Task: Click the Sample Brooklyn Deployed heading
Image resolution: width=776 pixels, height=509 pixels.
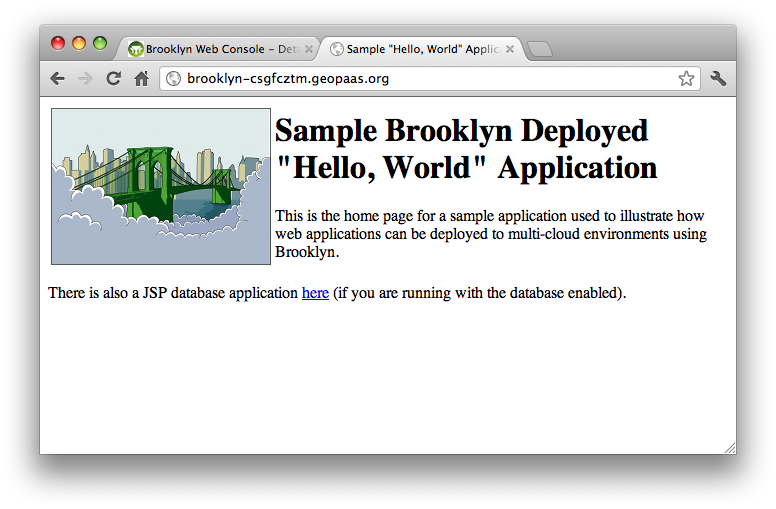Action: click(x=465, y=149)
